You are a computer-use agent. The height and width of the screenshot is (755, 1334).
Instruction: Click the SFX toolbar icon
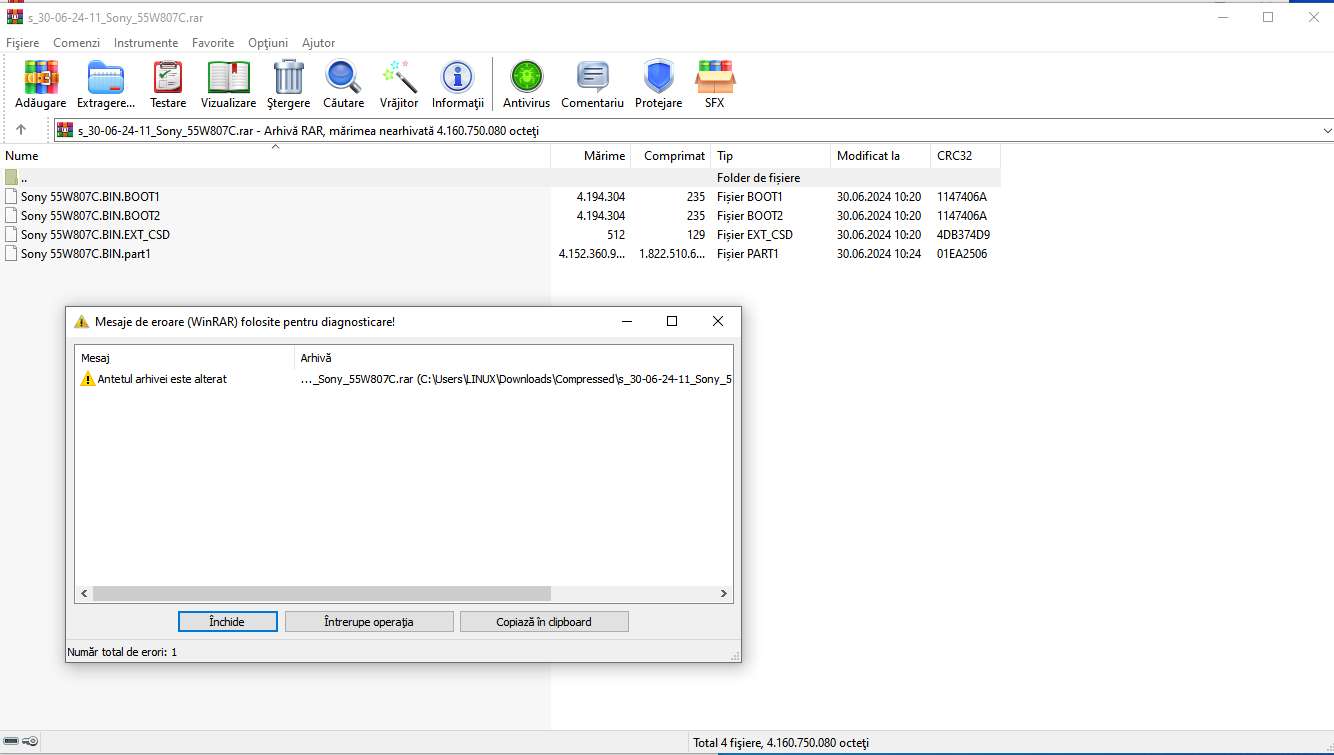point(714,77)
